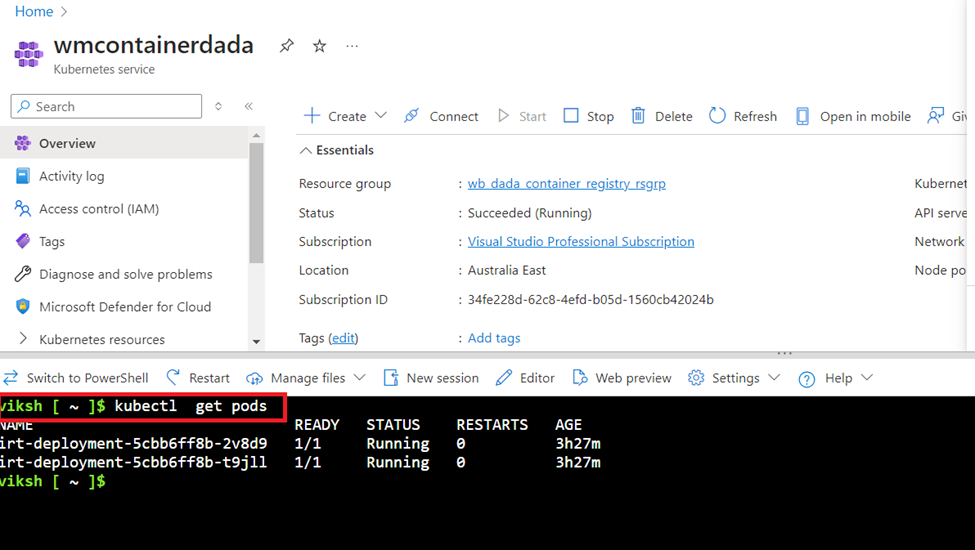
Task: Click pod irt-deployment-5cbb6ff8b-t9jll in terminal
Action: click(134, 462)
